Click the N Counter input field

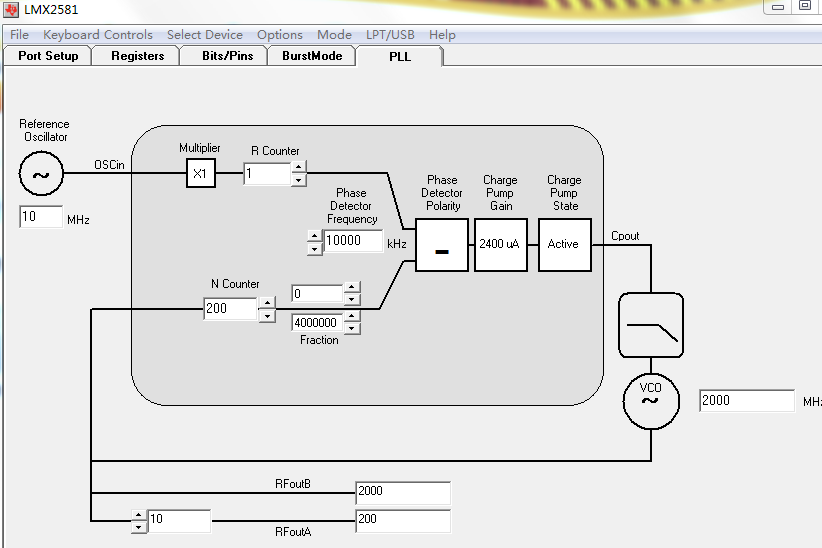[x=231, y=308]
